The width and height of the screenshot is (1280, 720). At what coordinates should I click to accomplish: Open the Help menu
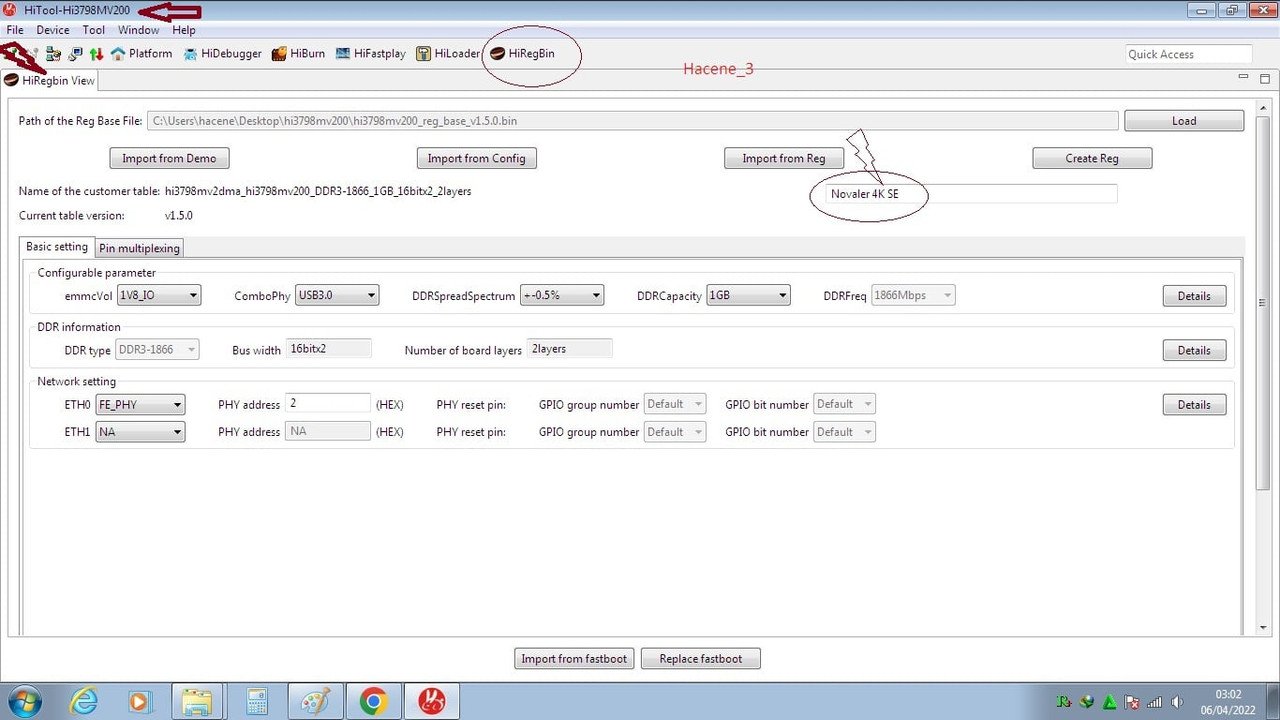tap(184, 30)
